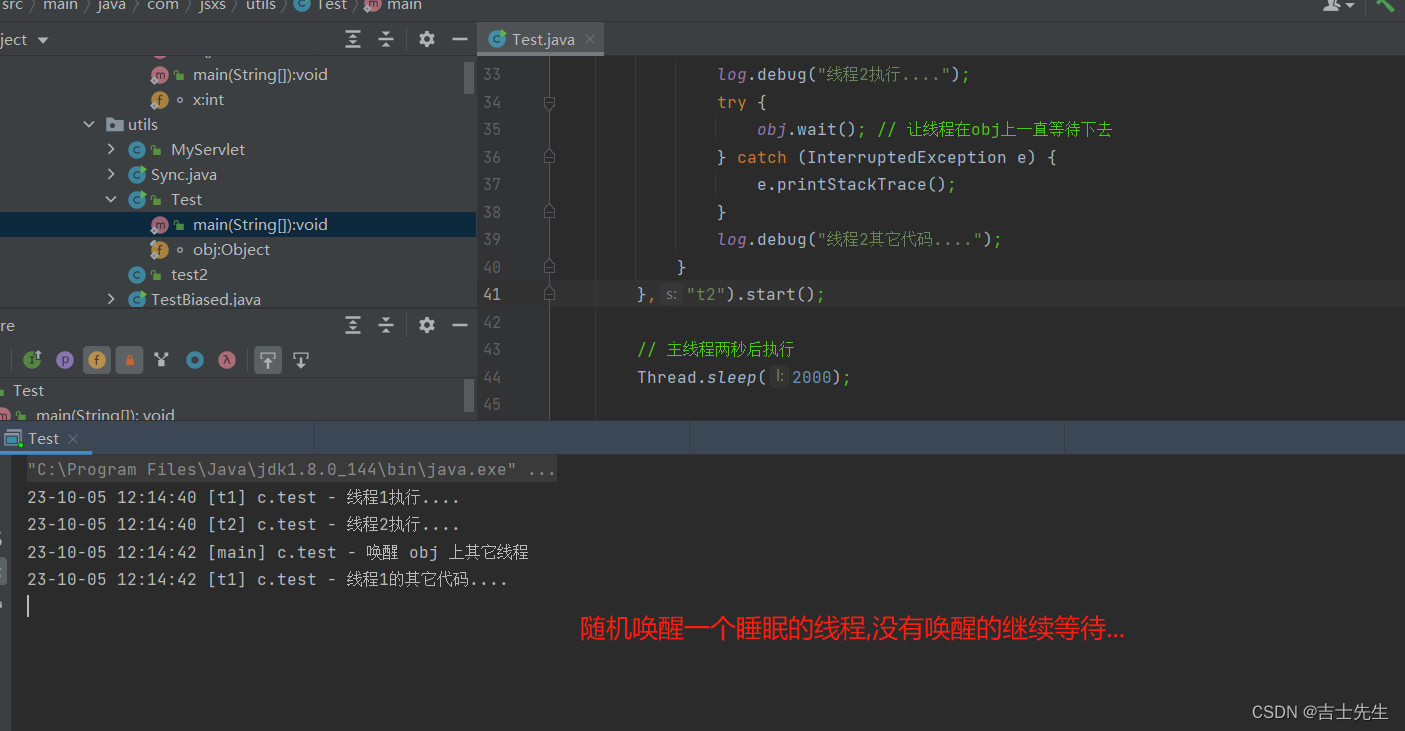1405x731 pixels.
Task: Toggle Show anonymous classes blue circle
Action: 195,360
